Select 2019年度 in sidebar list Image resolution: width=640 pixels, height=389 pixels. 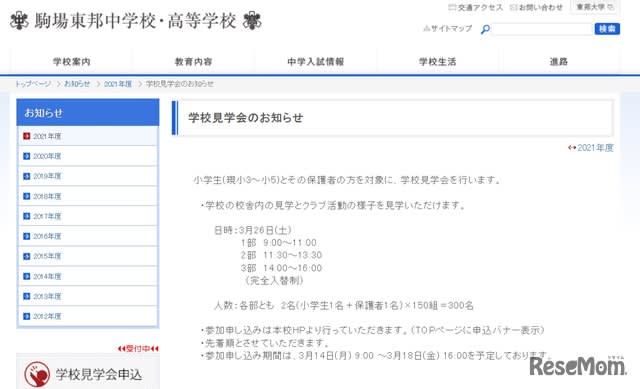coord(88,176)
